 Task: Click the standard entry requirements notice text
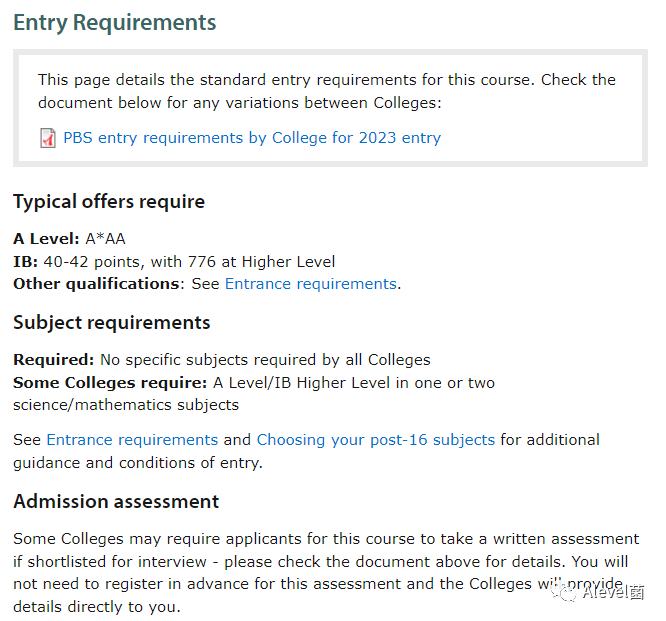click(327, 91)
